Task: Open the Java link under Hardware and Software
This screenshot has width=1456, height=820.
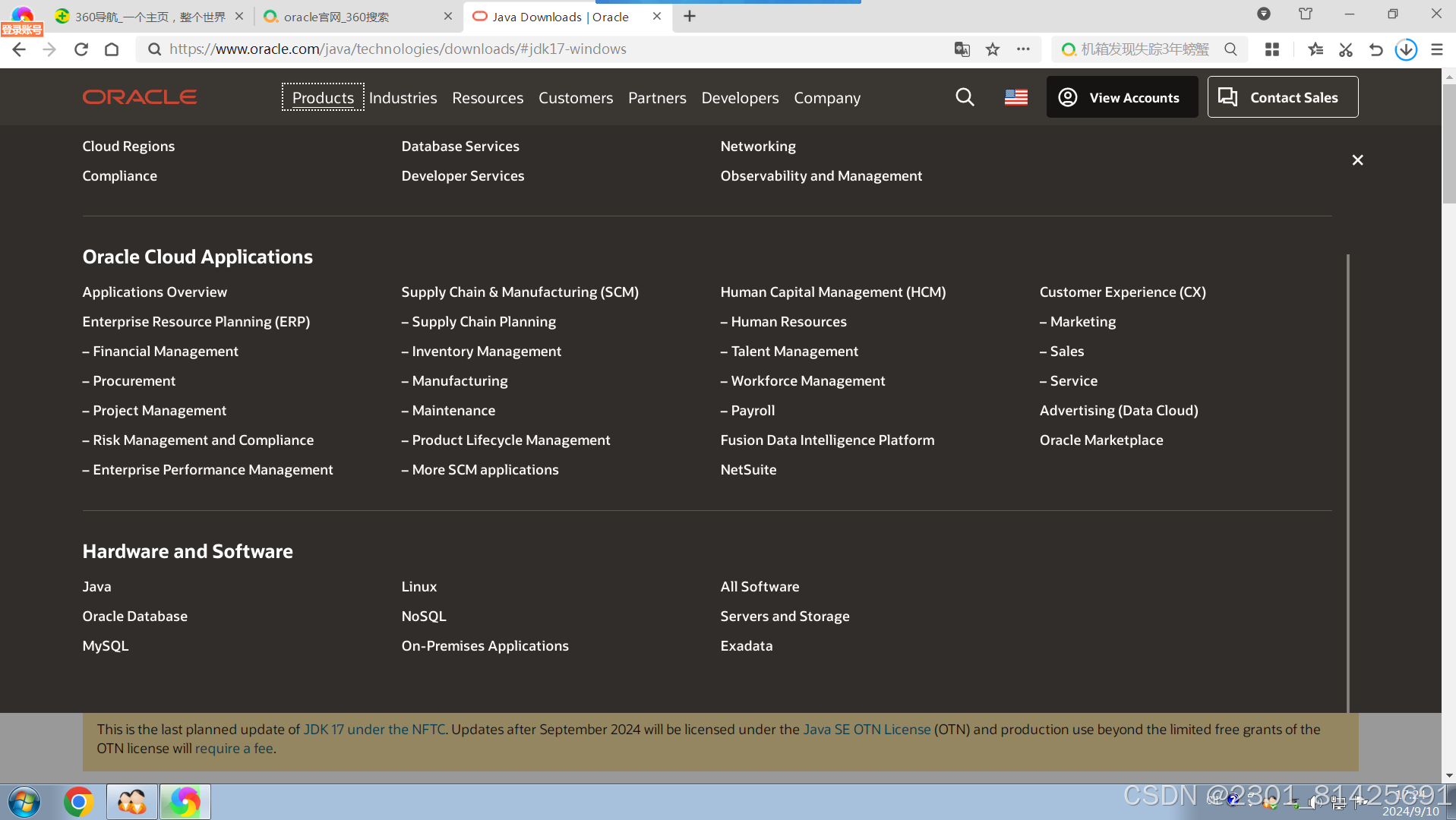Action: [96, 587]
